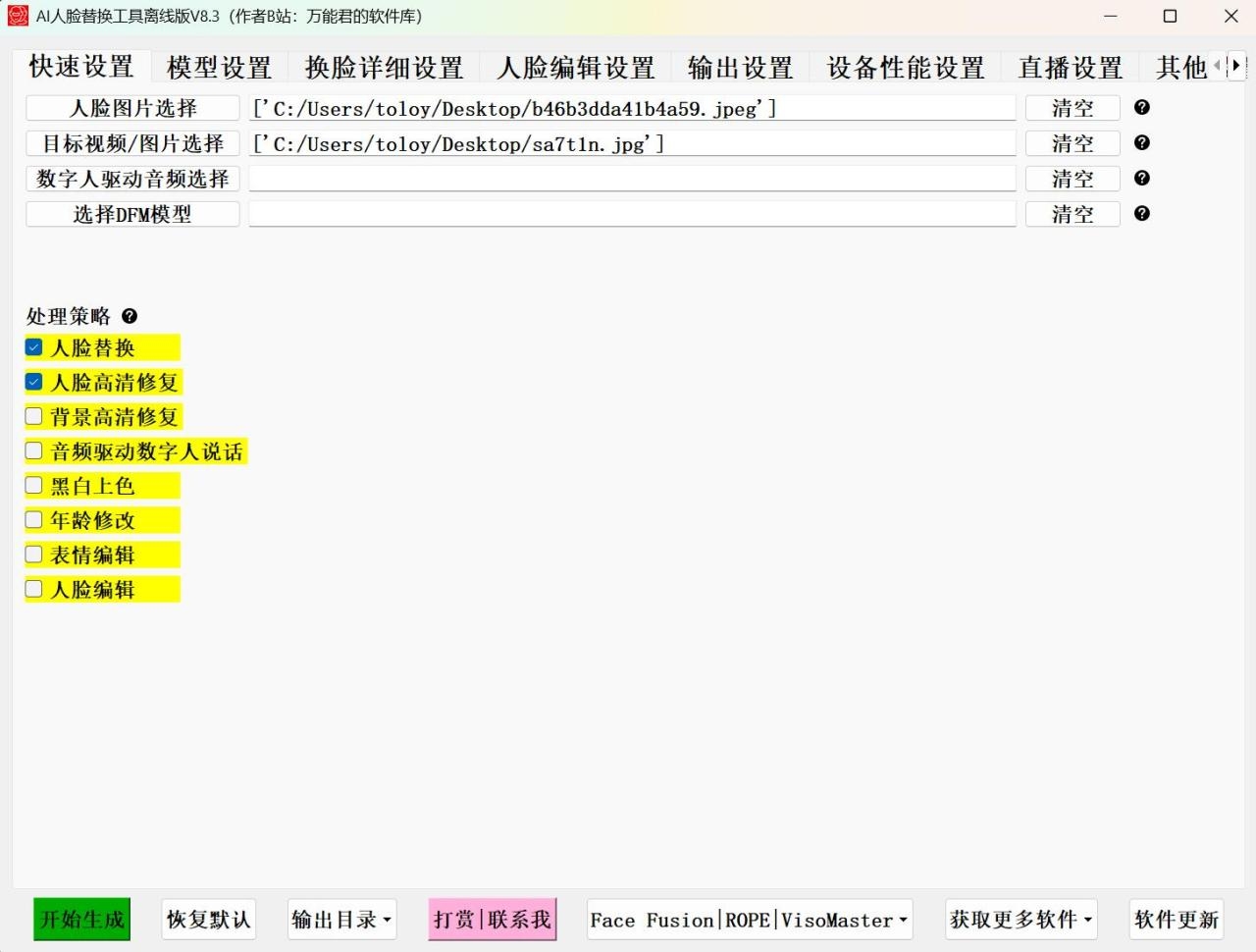
Task: Click help icon next to 人脸图片选择 row
Action: click(1141, 107)
